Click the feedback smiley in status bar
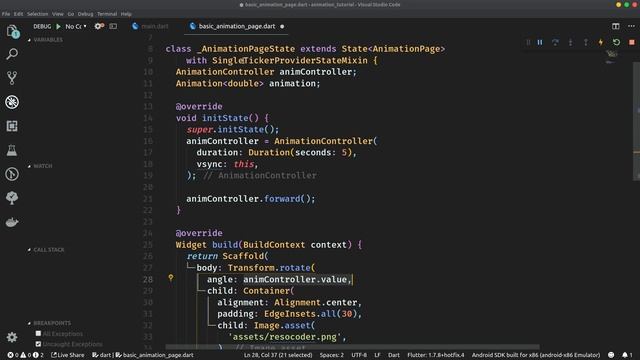This screenshot has height=360, width=640. (611, 355)
